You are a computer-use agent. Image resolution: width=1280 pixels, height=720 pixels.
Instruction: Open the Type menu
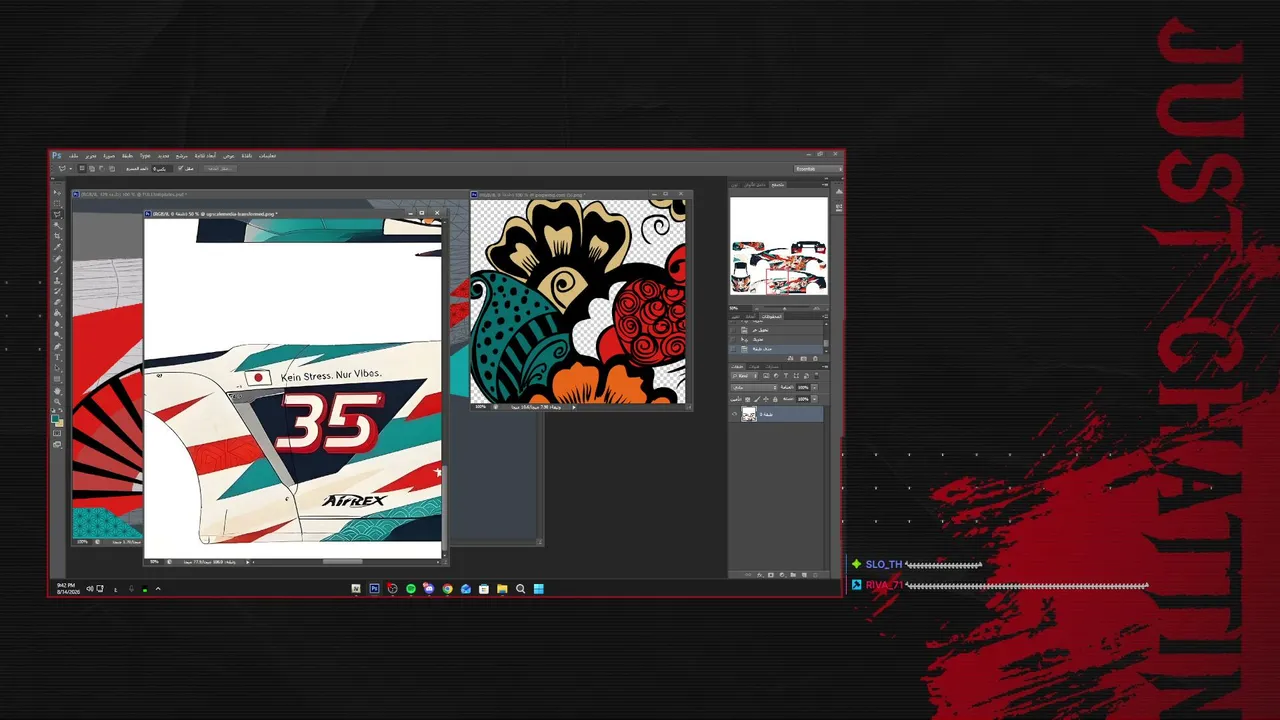click(x=145, y=156)
